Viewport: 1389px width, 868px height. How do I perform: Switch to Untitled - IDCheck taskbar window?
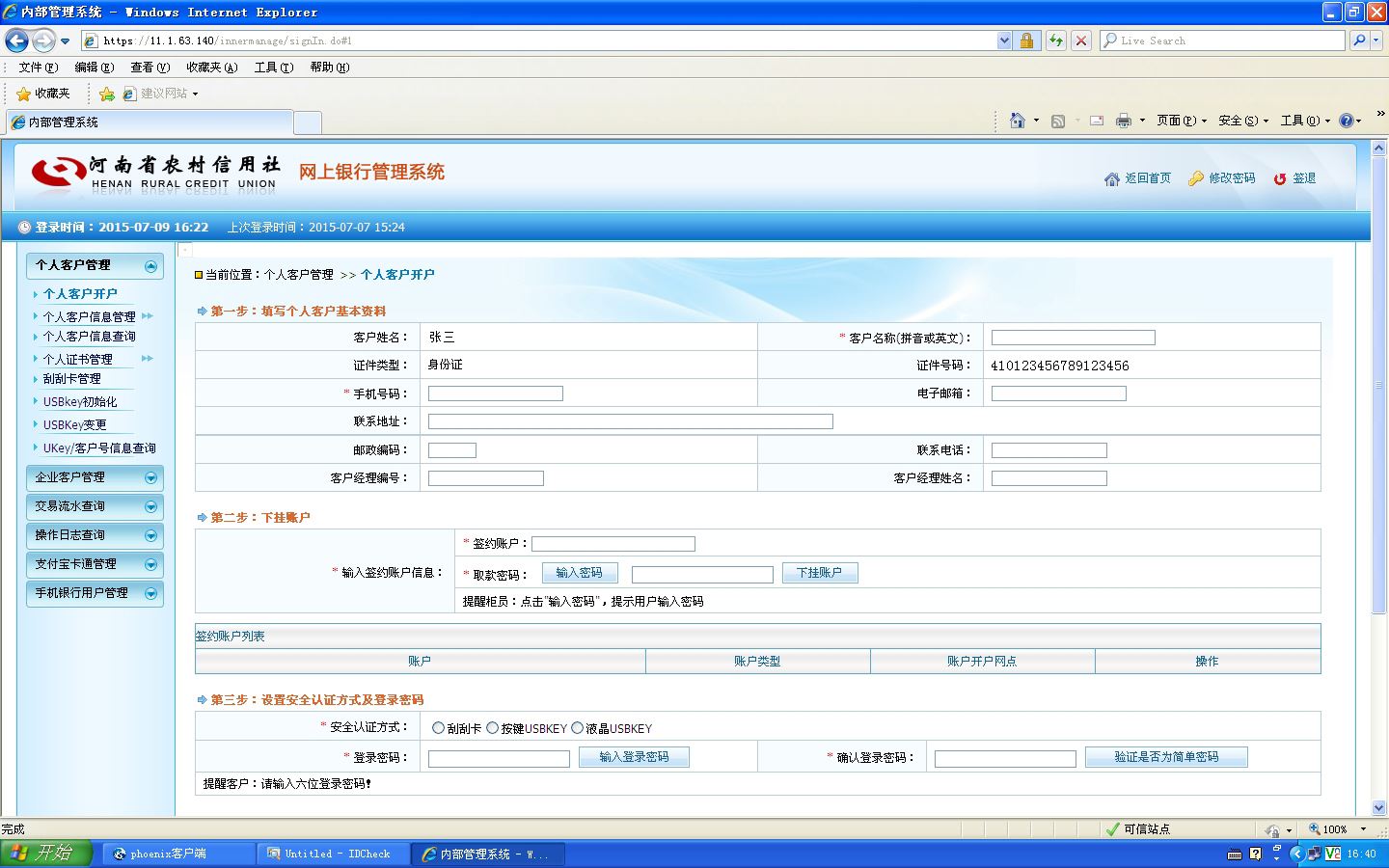[333, 854]
